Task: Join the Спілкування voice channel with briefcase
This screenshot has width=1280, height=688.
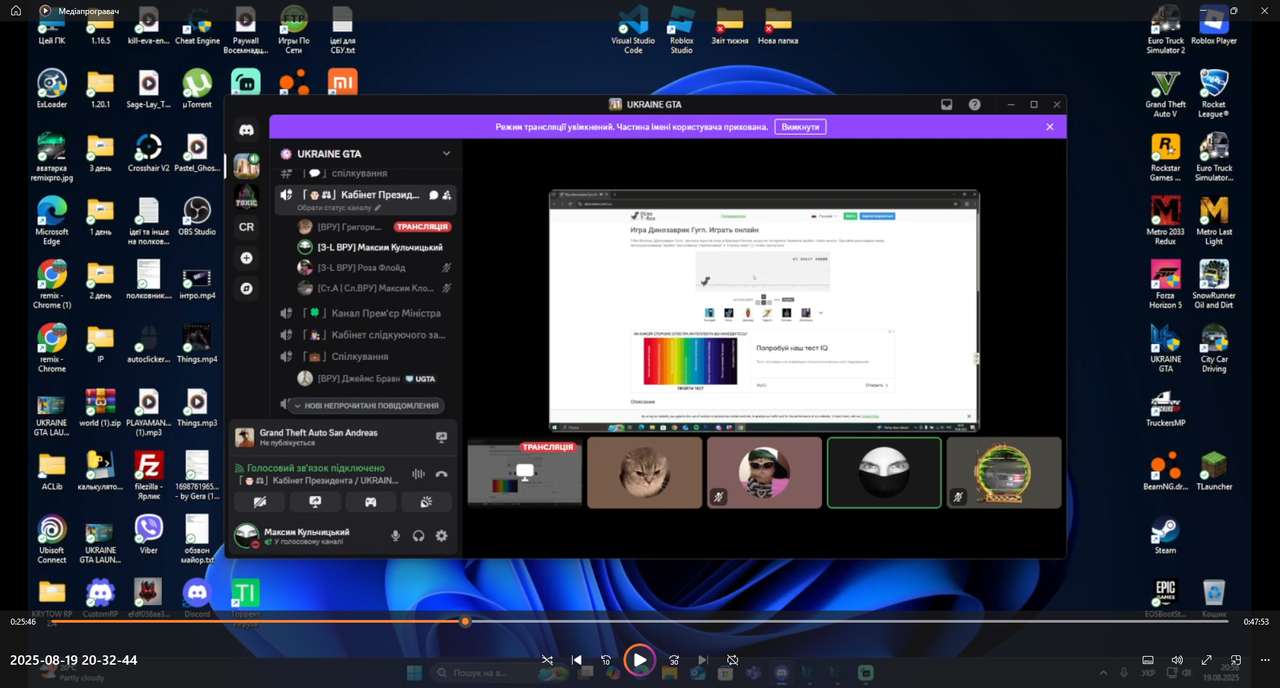Action: click(x=366, y=356)
